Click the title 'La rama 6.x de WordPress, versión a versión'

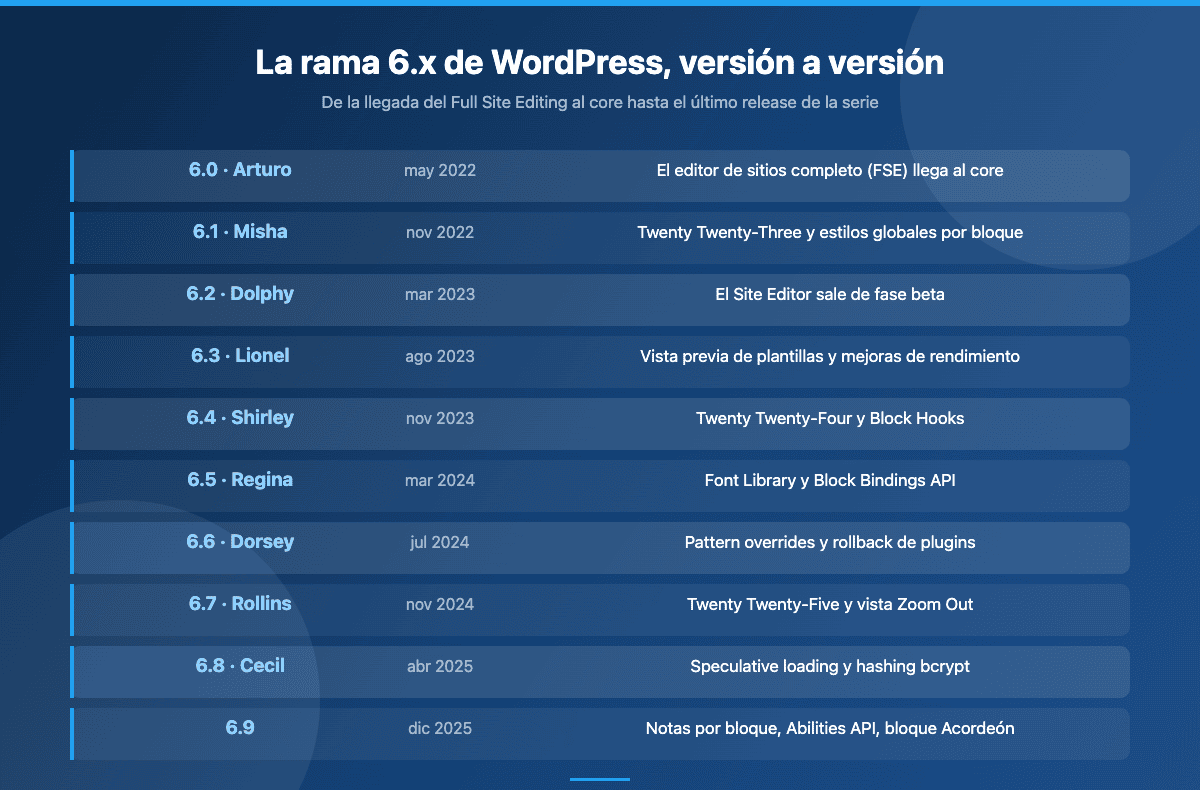point(600,63)
